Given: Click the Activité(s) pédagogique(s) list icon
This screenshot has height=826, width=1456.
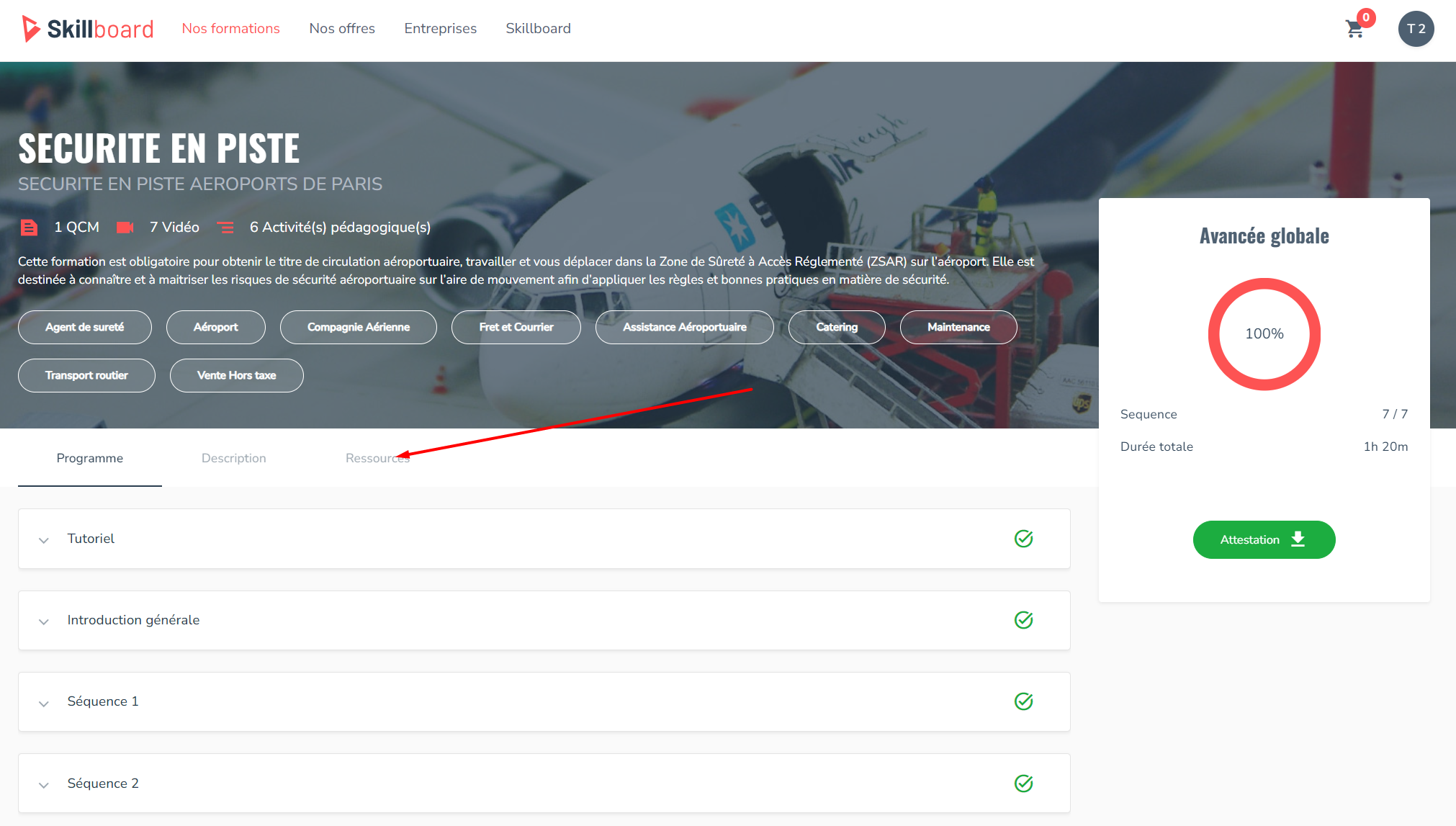Looking at the screenshot, I should 225,228.
